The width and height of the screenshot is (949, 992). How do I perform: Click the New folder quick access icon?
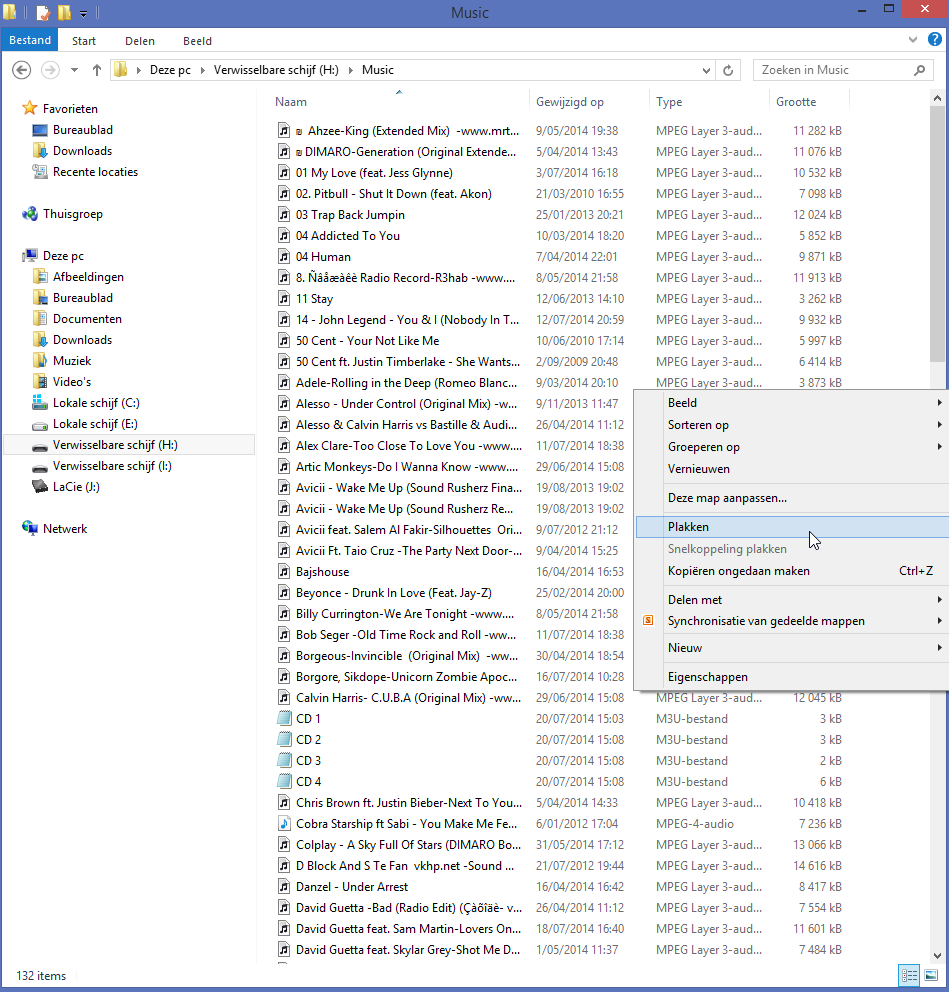pos(65,12)
